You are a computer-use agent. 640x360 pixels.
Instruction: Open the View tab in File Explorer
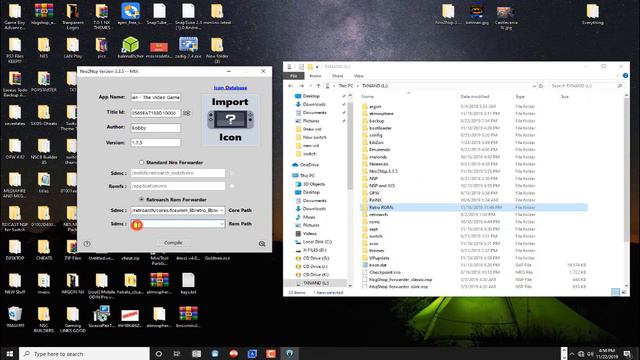point(359,76)
